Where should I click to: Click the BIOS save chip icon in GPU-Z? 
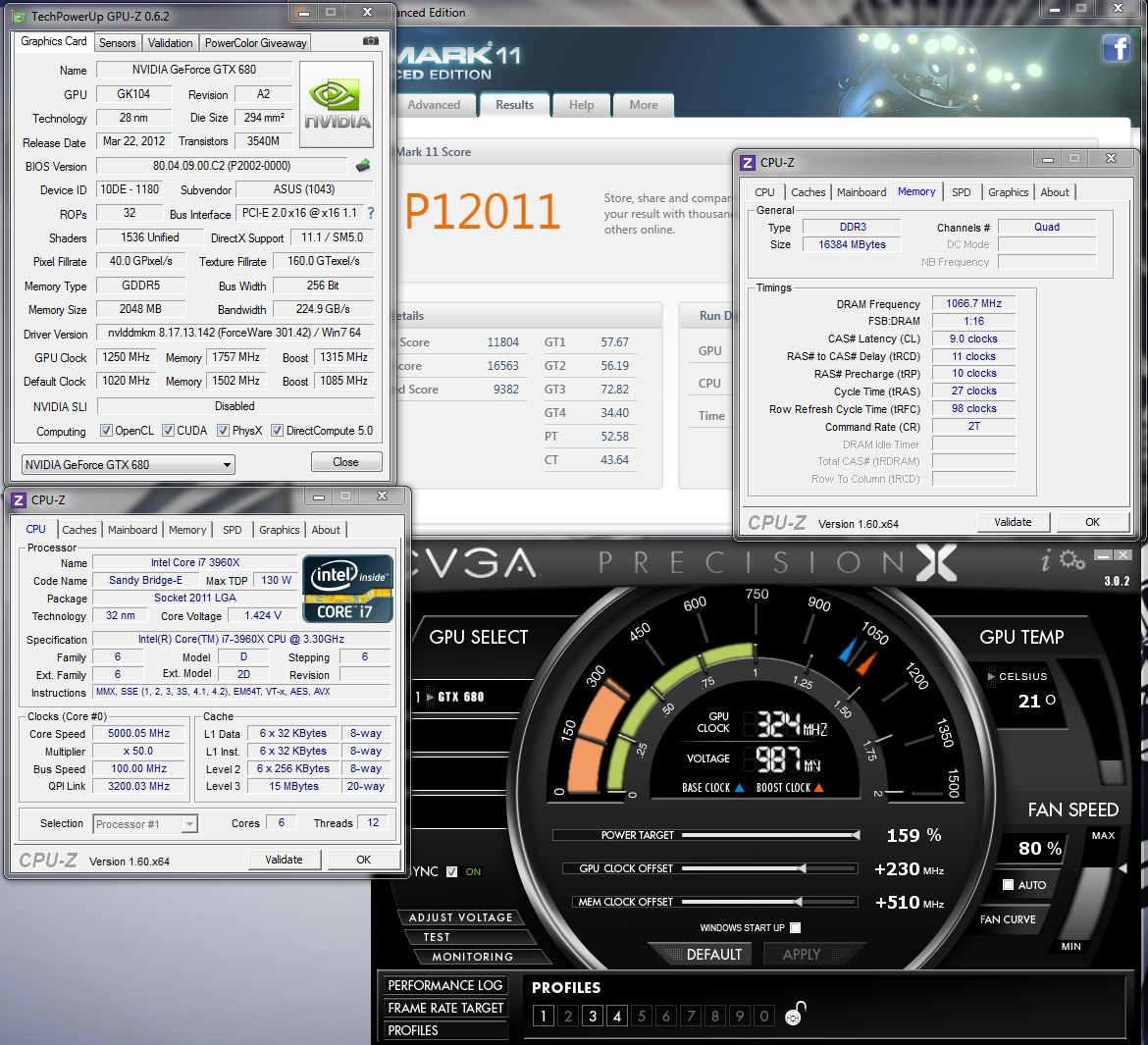coord(363,166)
